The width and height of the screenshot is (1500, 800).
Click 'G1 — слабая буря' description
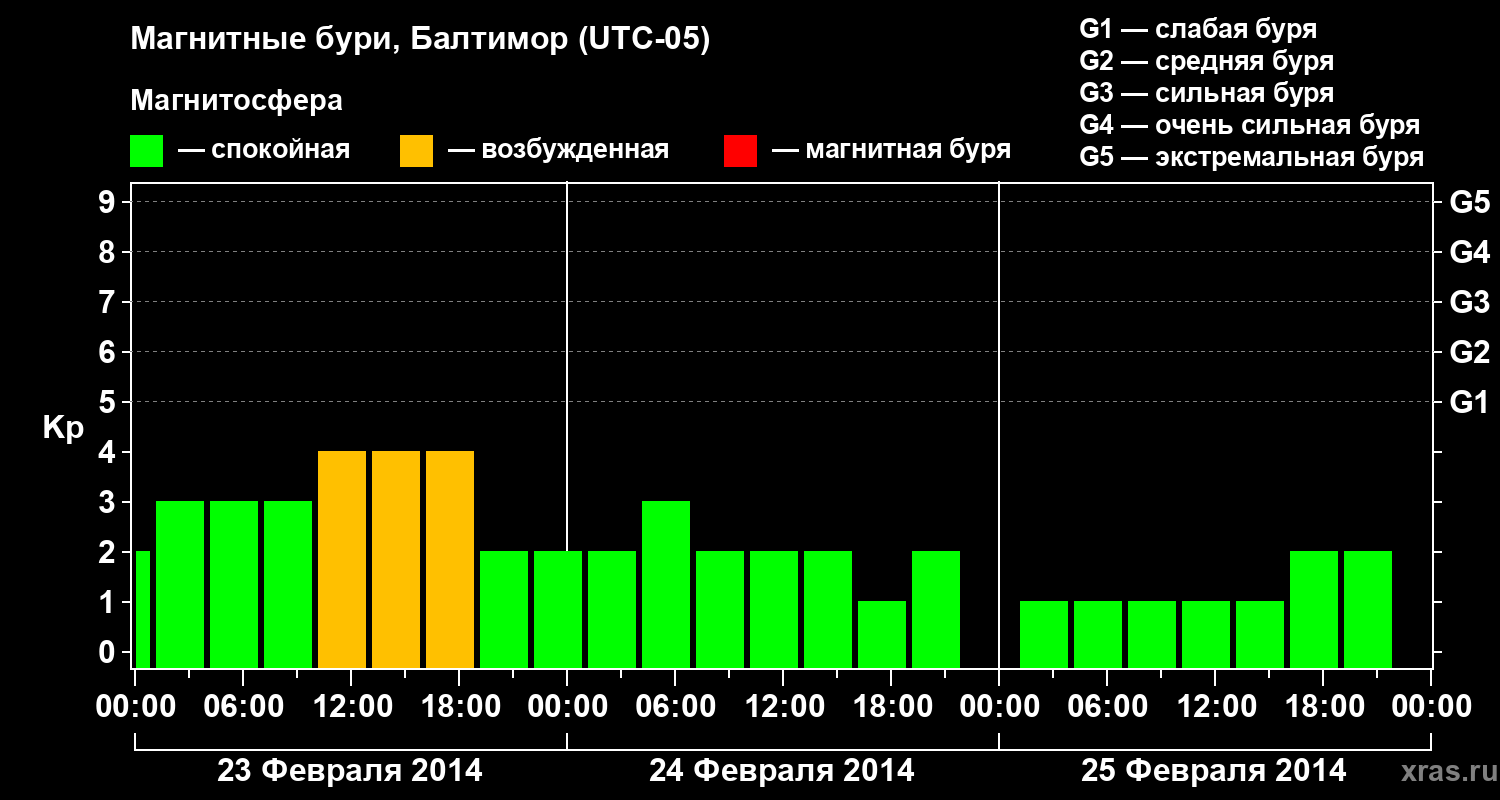click(1198, 28)
